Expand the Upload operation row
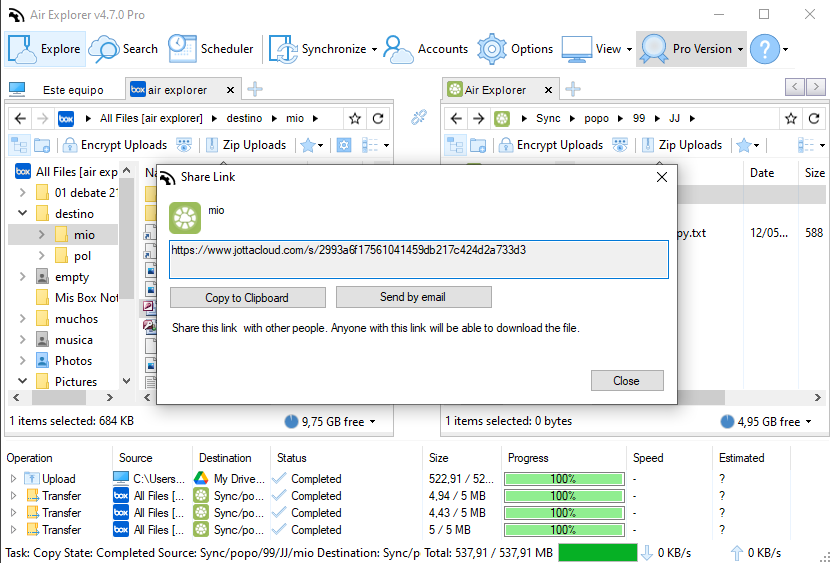Viewport: 833px width, 563px height. point(13,479)
